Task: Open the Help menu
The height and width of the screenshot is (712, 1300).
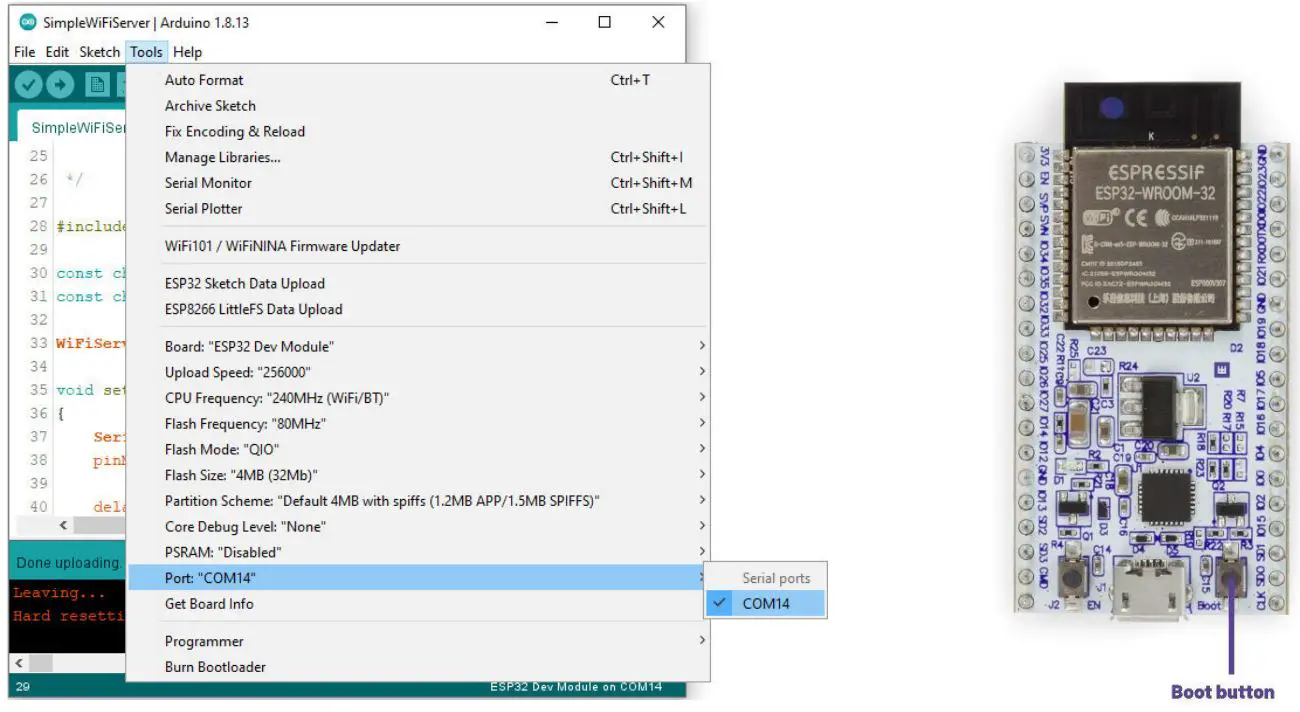Action: pos(187,52)
